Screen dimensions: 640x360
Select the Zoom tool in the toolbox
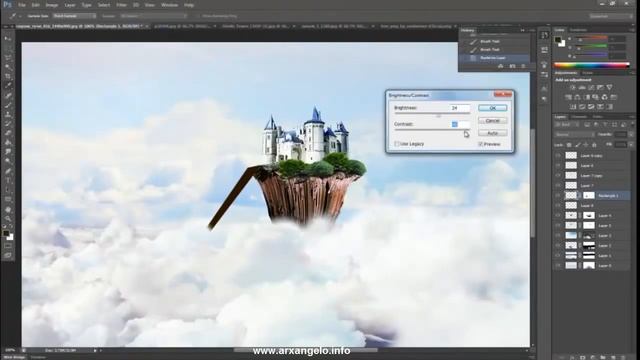tap(8, 218)
